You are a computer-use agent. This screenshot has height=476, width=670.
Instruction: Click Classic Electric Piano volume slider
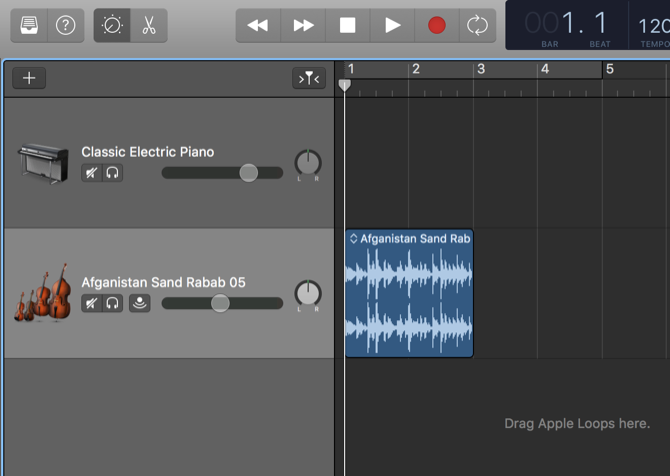[248, 173]
